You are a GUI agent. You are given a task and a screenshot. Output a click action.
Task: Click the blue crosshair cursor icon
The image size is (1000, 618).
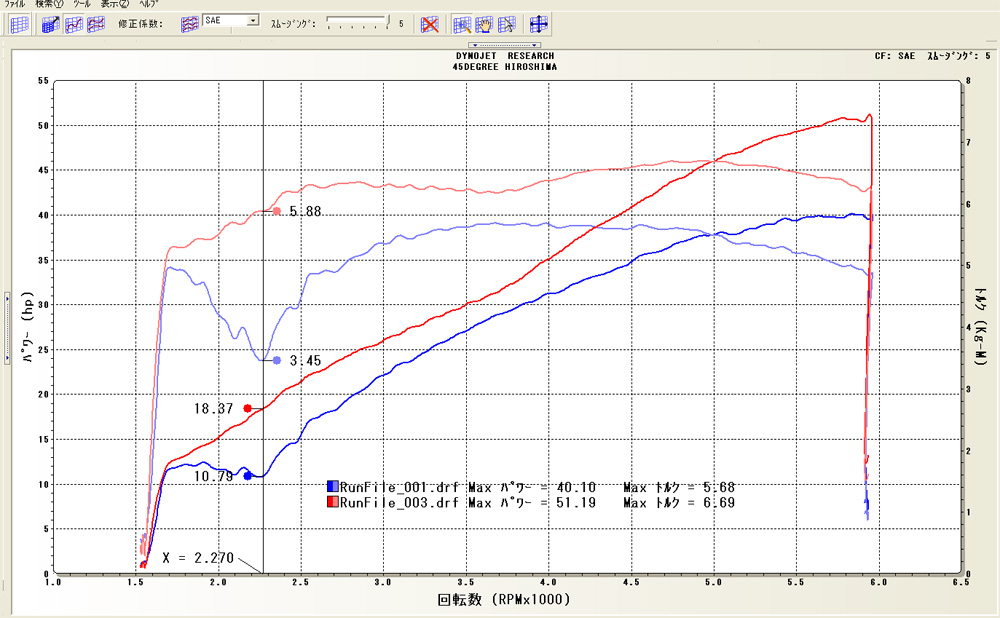click(x=539, y=24)
